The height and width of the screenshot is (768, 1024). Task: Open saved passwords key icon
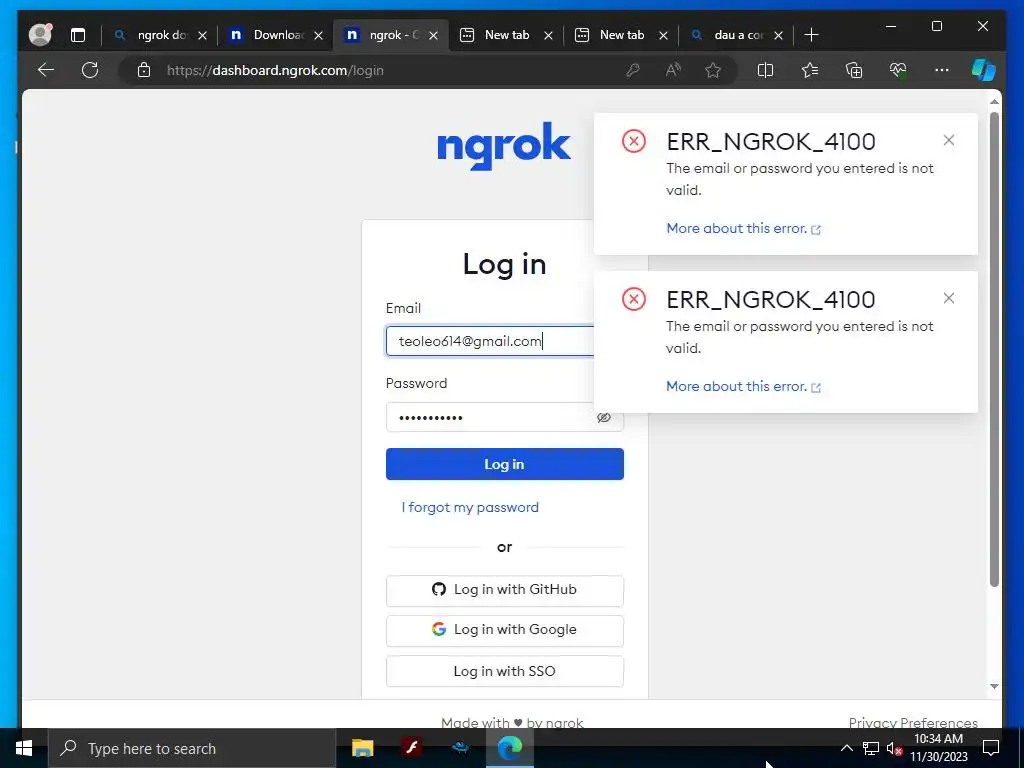click(x=632, y=70)
